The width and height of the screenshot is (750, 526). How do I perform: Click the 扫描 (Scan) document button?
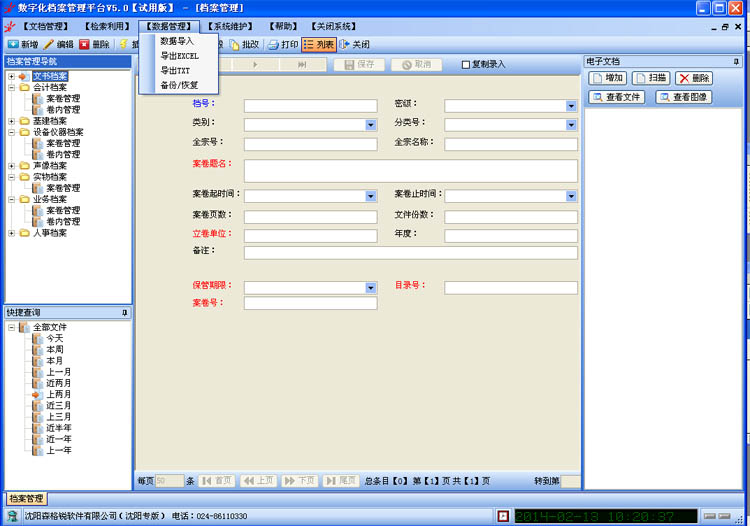[x=650, y=78]
